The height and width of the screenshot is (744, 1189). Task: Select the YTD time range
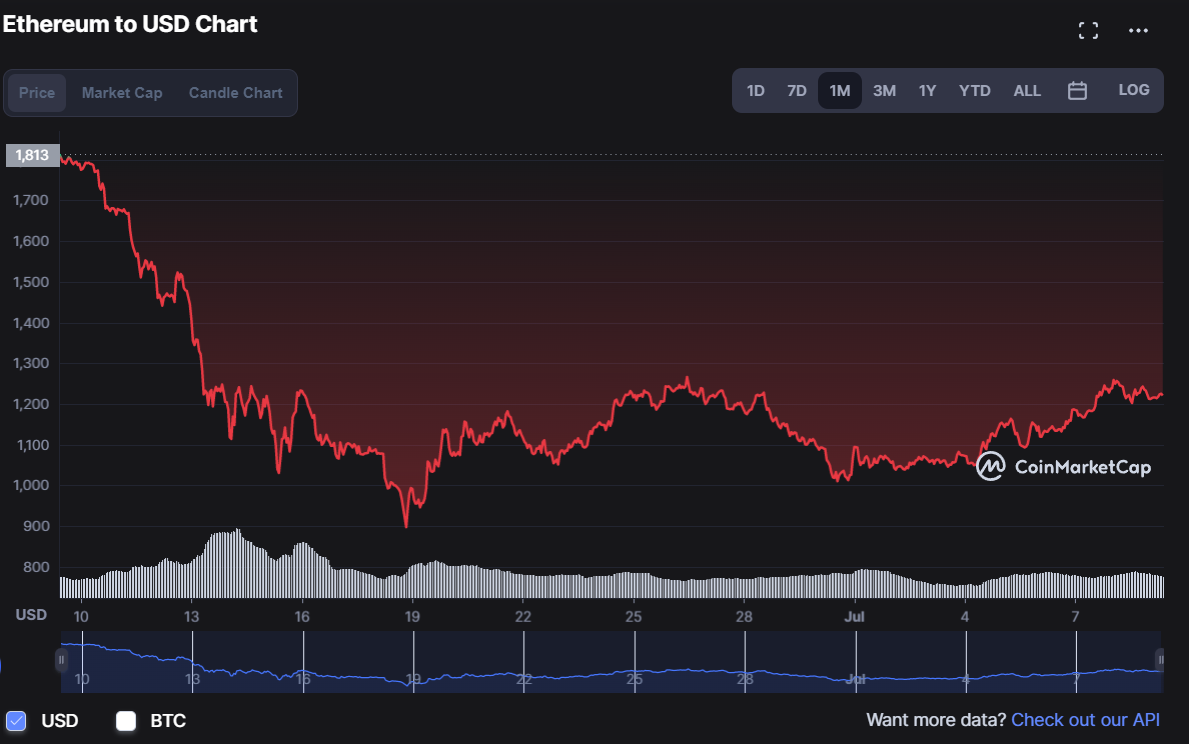coord(974,91)
